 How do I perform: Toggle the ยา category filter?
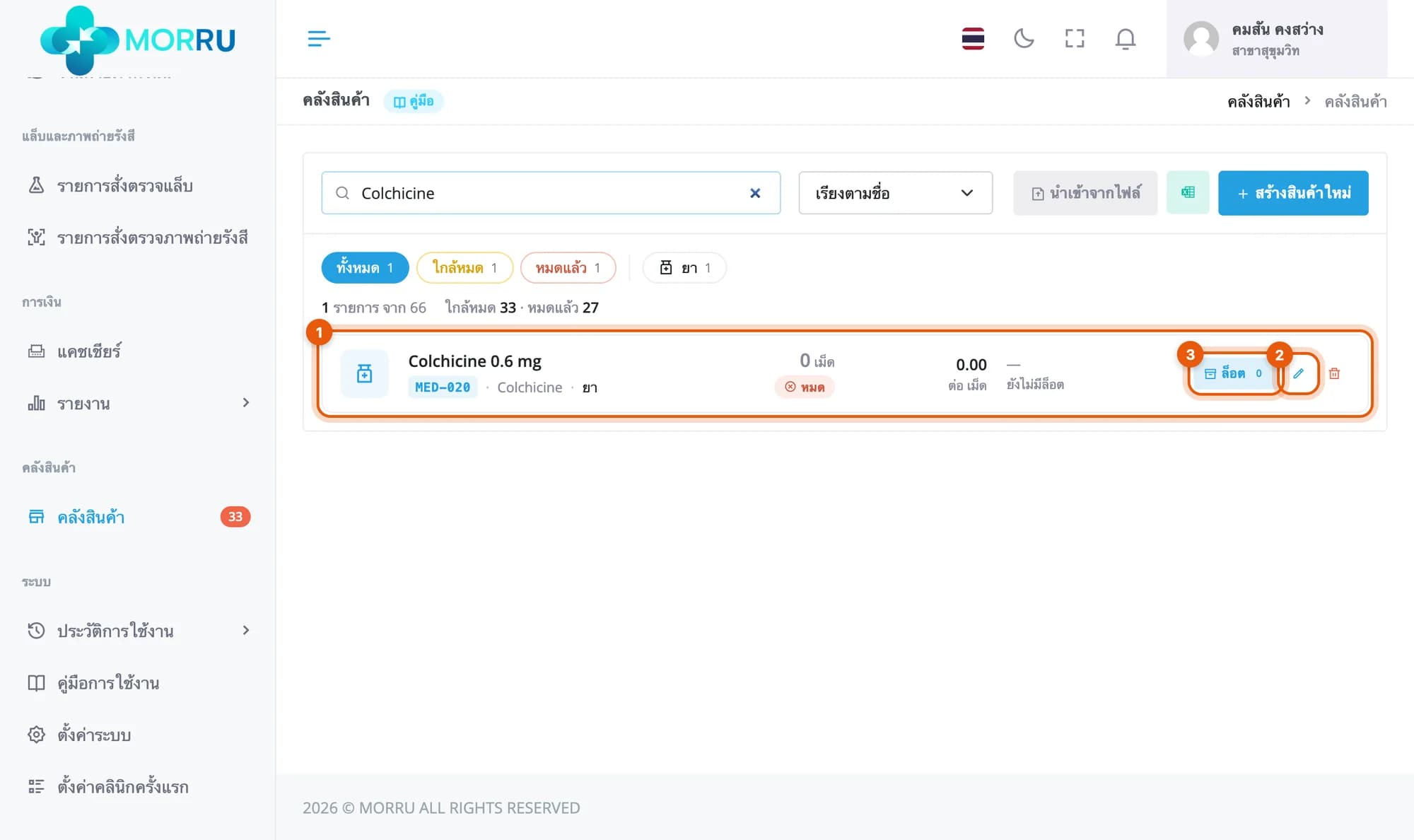[684, 268]
